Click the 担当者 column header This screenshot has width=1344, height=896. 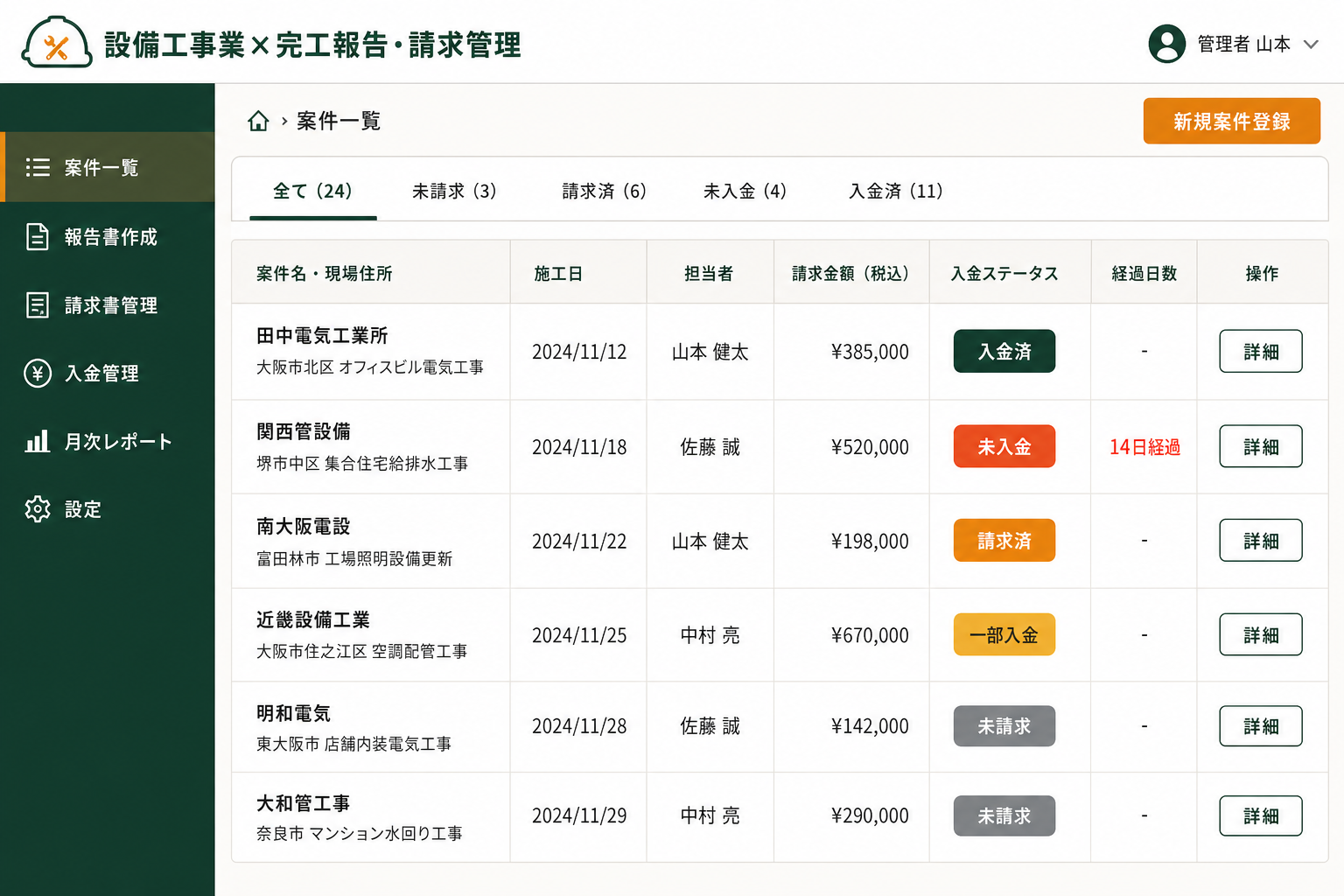pyautogui.click(x=709, y=274)
